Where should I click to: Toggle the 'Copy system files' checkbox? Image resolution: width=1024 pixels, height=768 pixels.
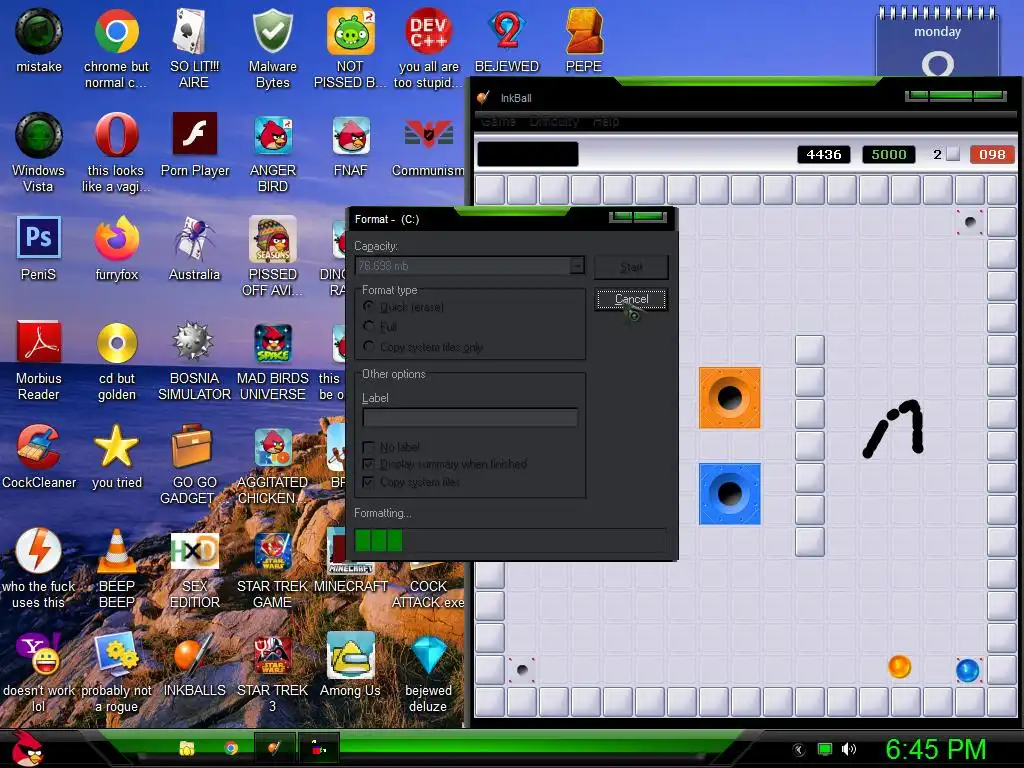368,482
